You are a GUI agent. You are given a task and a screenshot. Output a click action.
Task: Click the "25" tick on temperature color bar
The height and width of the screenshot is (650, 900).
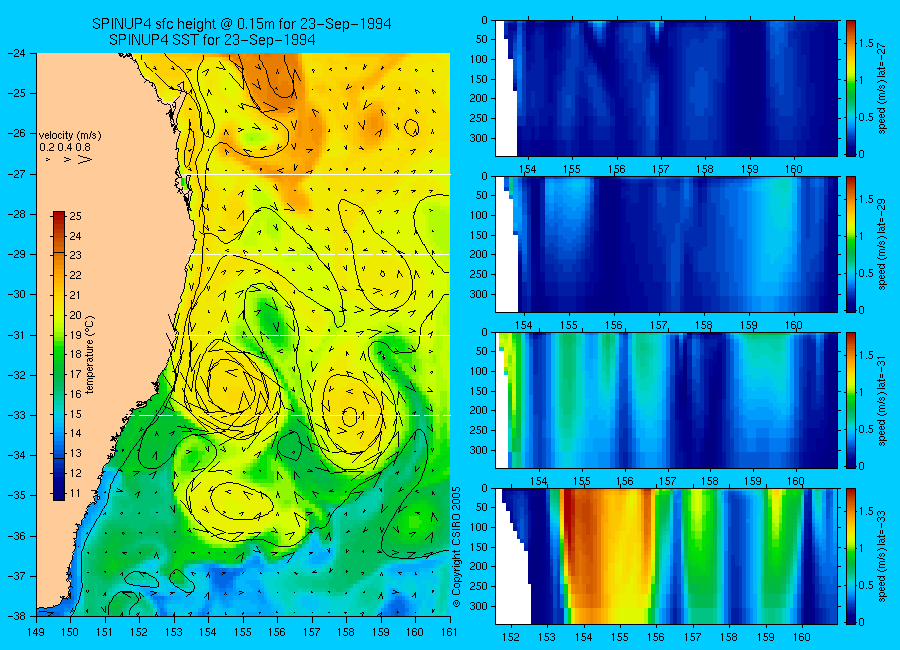[x=75, y=216]
